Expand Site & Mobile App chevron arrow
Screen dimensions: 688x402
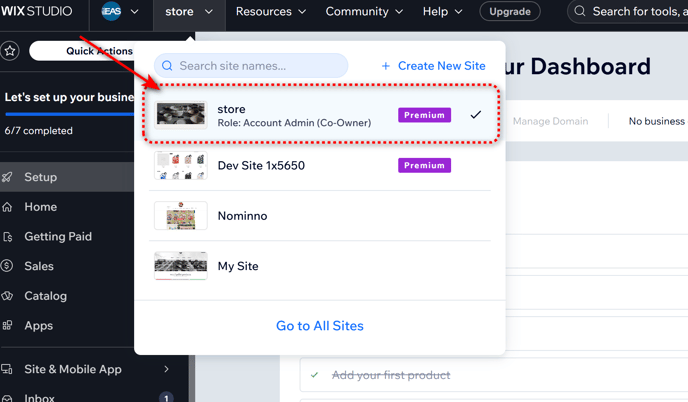[166, 369]
